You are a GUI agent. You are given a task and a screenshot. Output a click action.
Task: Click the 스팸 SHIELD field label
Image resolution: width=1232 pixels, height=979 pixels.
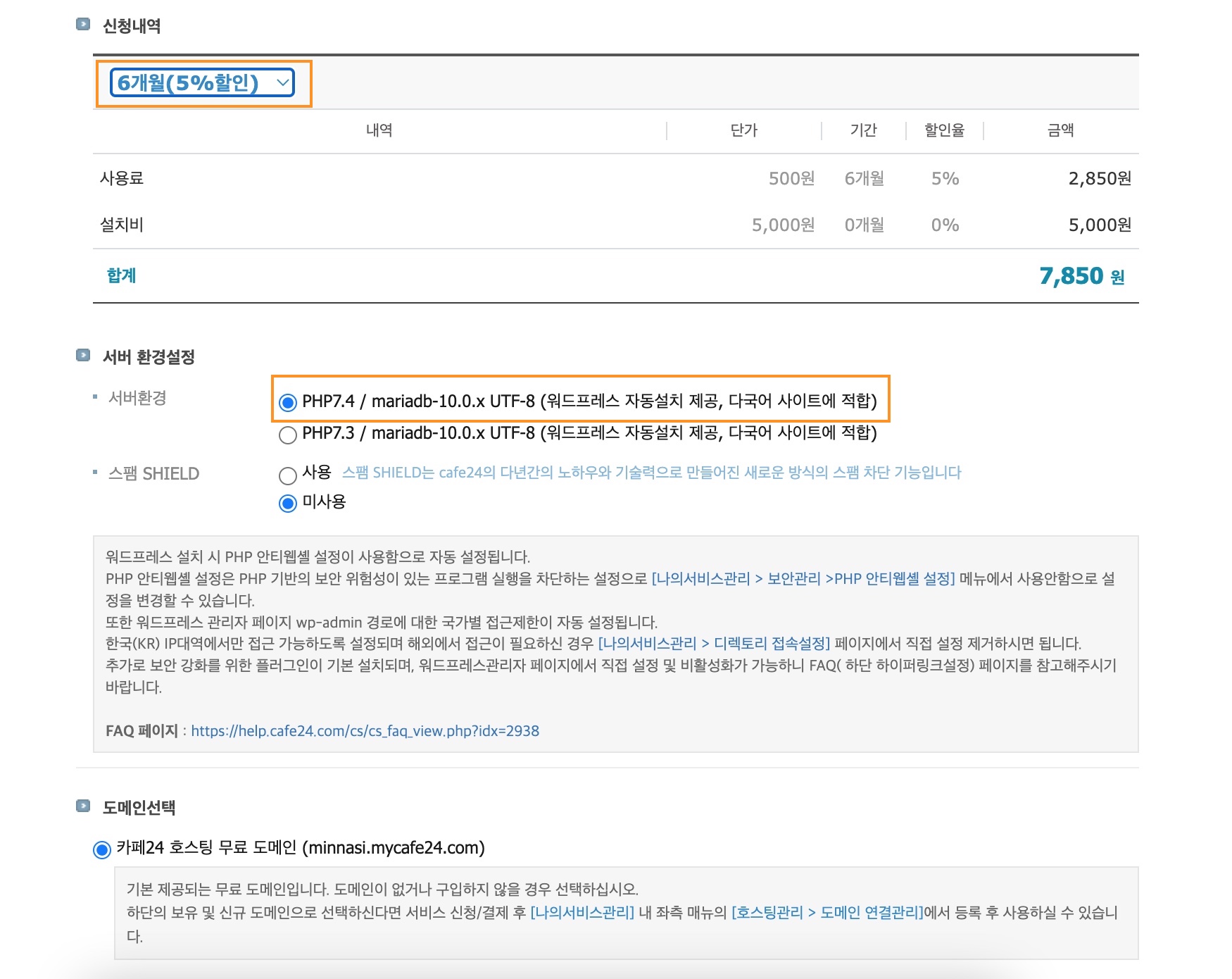click(153, 473)
